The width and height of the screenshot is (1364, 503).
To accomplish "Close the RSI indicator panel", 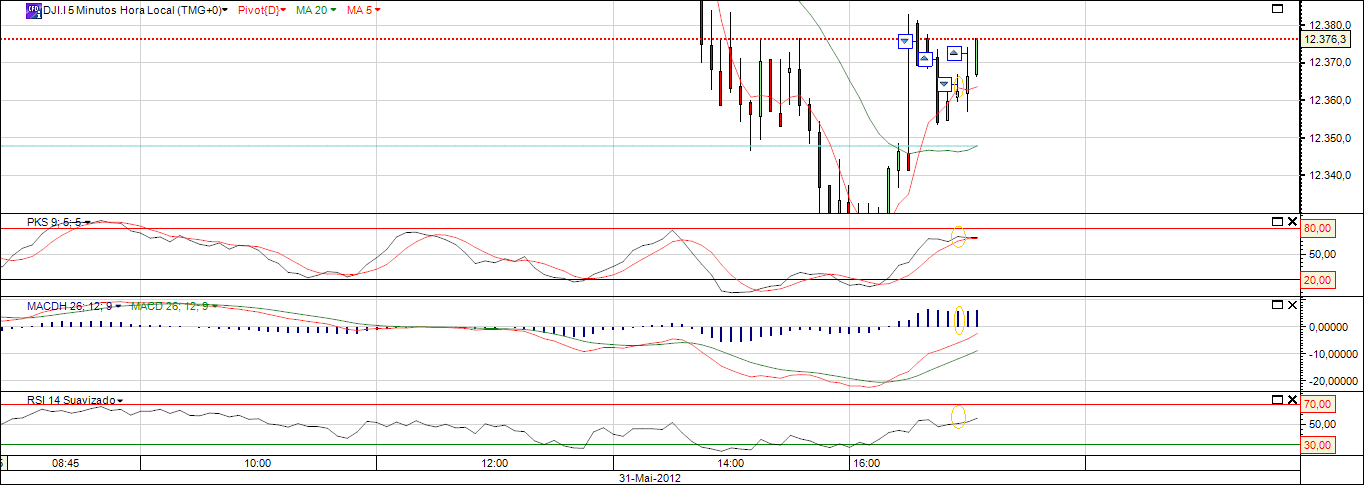I will pyautogui.click(x=1291, y=399).
